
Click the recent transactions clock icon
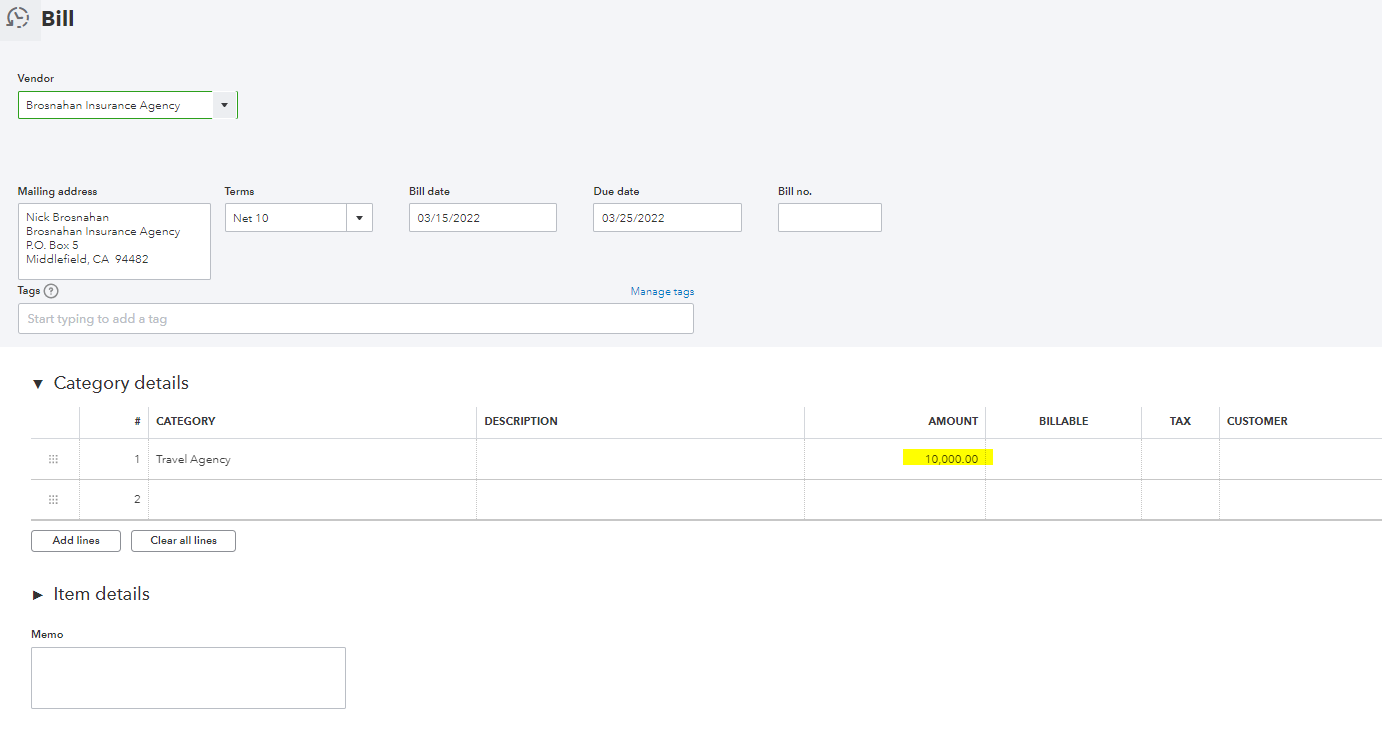coord(18,18)
